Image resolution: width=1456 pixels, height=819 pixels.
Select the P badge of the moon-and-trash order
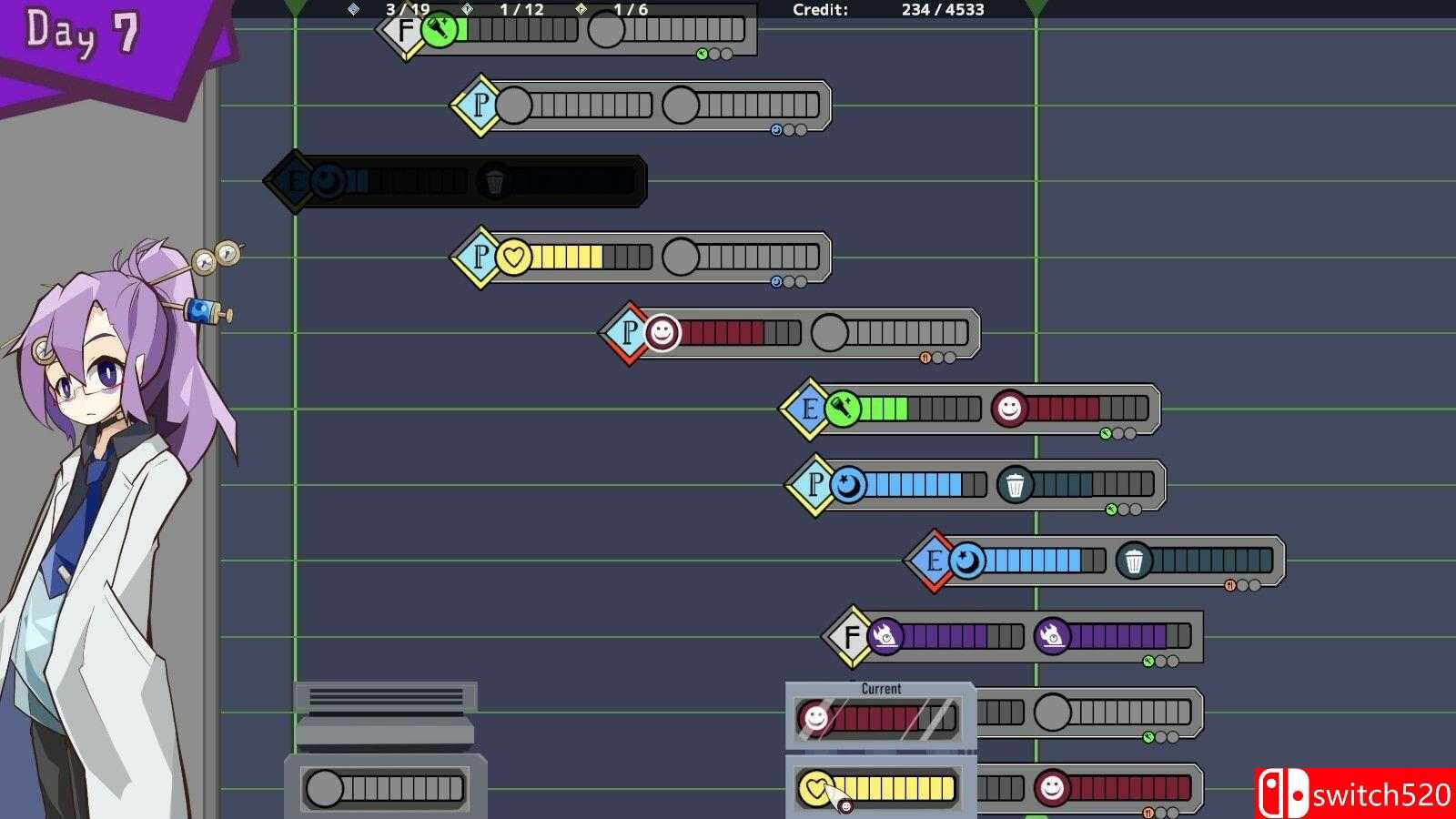tap(814, 485)
